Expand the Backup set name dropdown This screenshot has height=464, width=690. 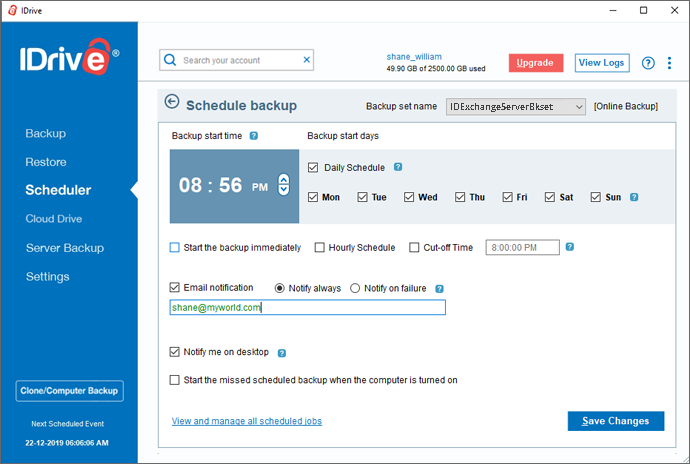[x=515, y=107]
